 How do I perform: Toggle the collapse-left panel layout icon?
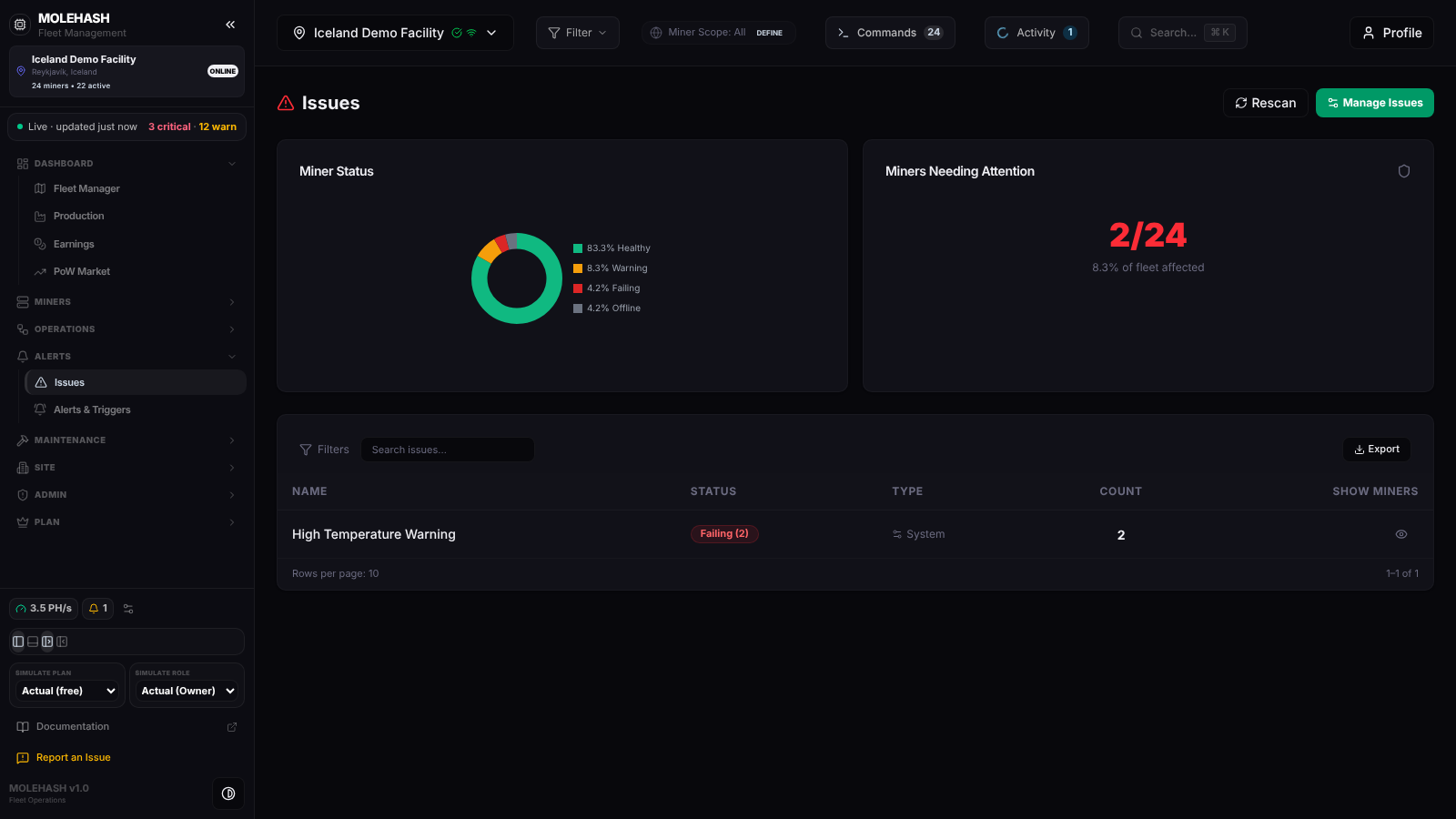point(62,642)
